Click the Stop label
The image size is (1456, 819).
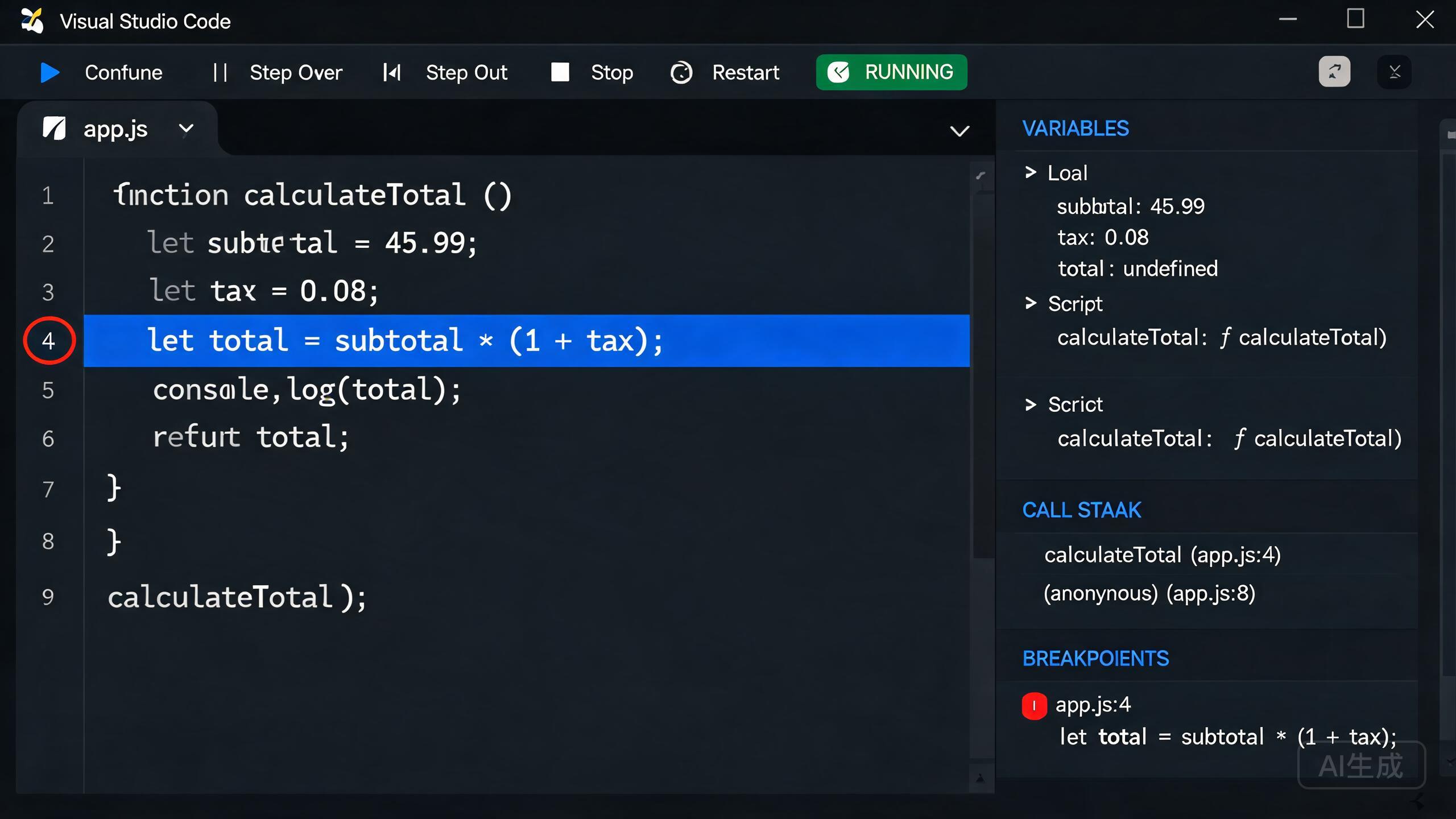[x=611, y=72]
